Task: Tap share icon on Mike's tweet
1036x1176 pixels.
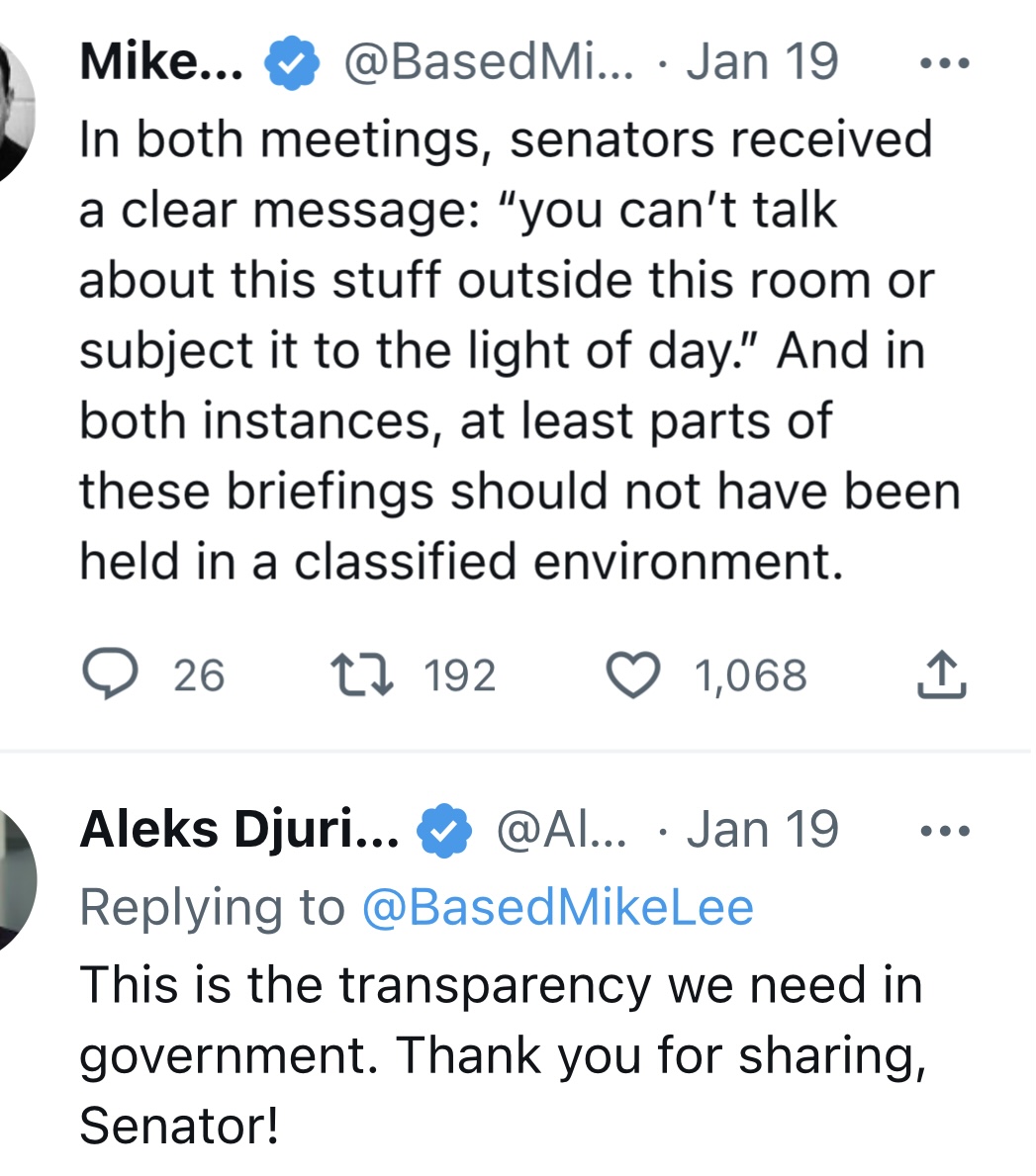Action: [941, 675]
